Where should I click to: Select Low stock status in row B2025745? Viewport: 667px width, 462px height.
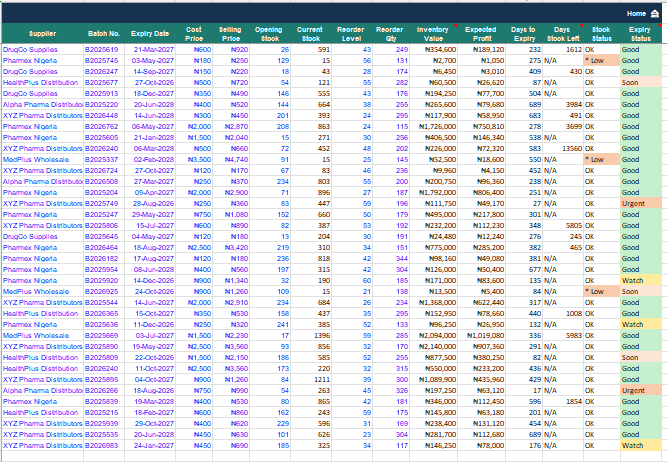[601, 60]
